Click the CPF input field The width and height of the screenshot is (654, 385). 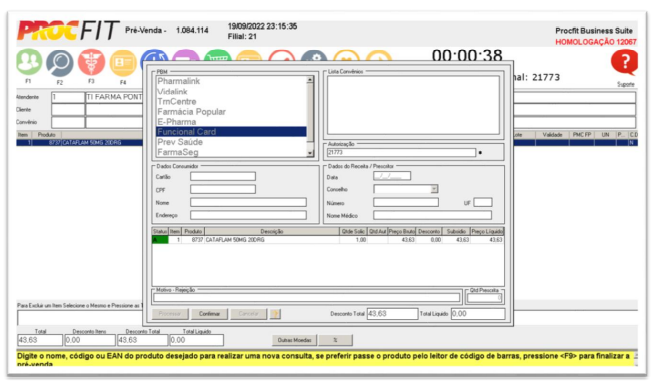pyautogui.click(x=223, y=189)
